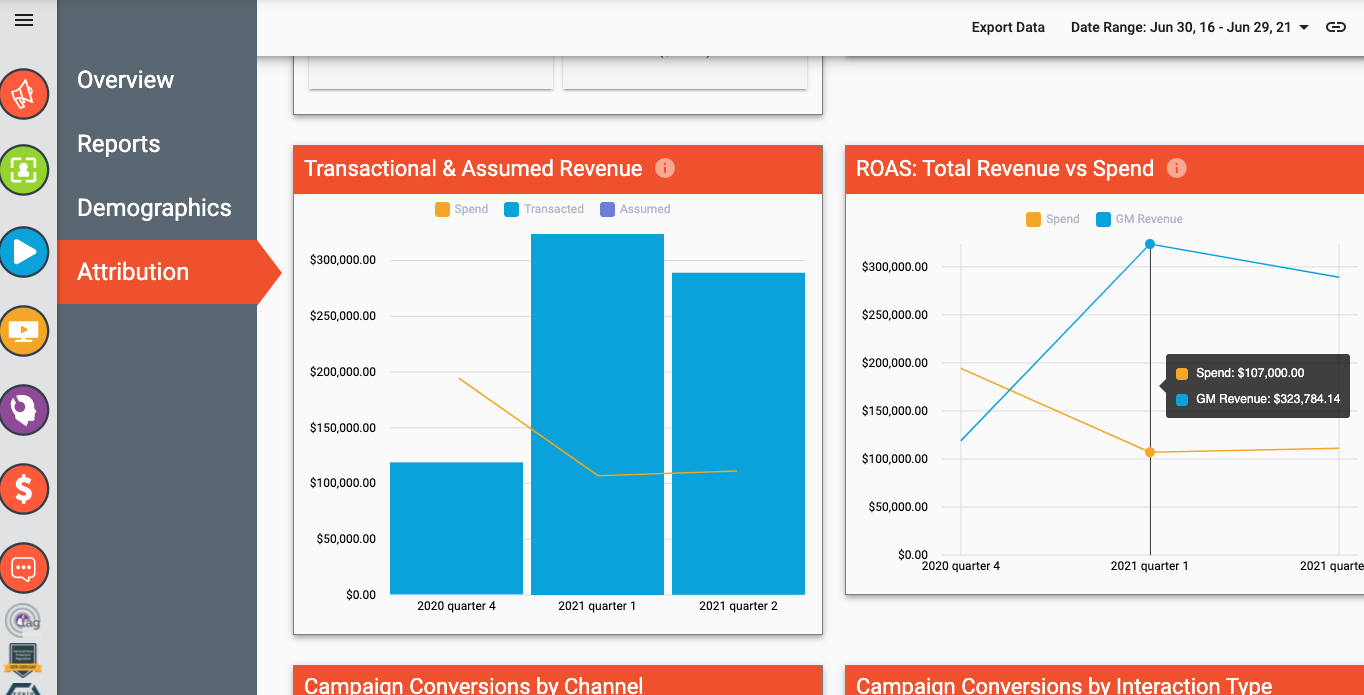
Task: Open the Date Range picker dropdown
Action: [1189, 27]
